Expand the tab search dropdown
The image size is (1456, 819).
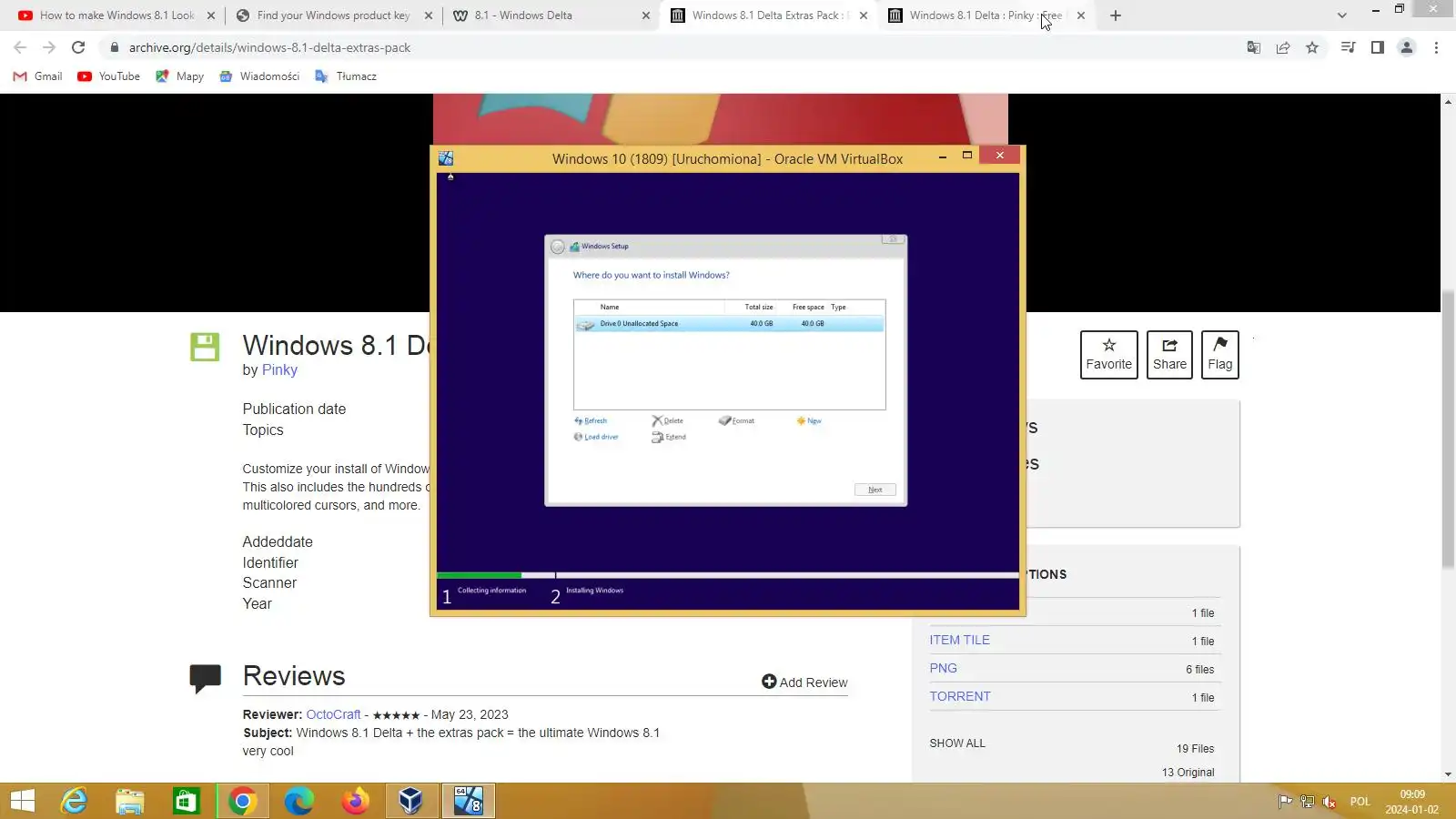click(x=1341, y=15)
